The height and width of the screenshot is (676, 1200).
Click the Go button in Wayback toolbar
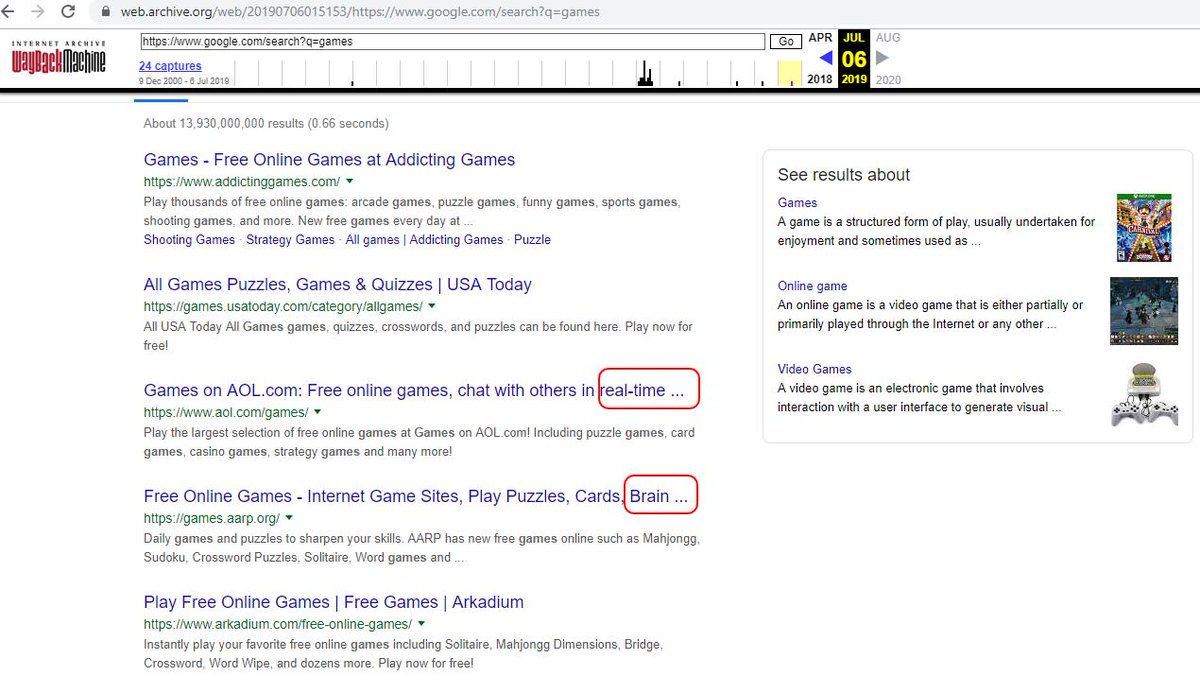[786, 42]
